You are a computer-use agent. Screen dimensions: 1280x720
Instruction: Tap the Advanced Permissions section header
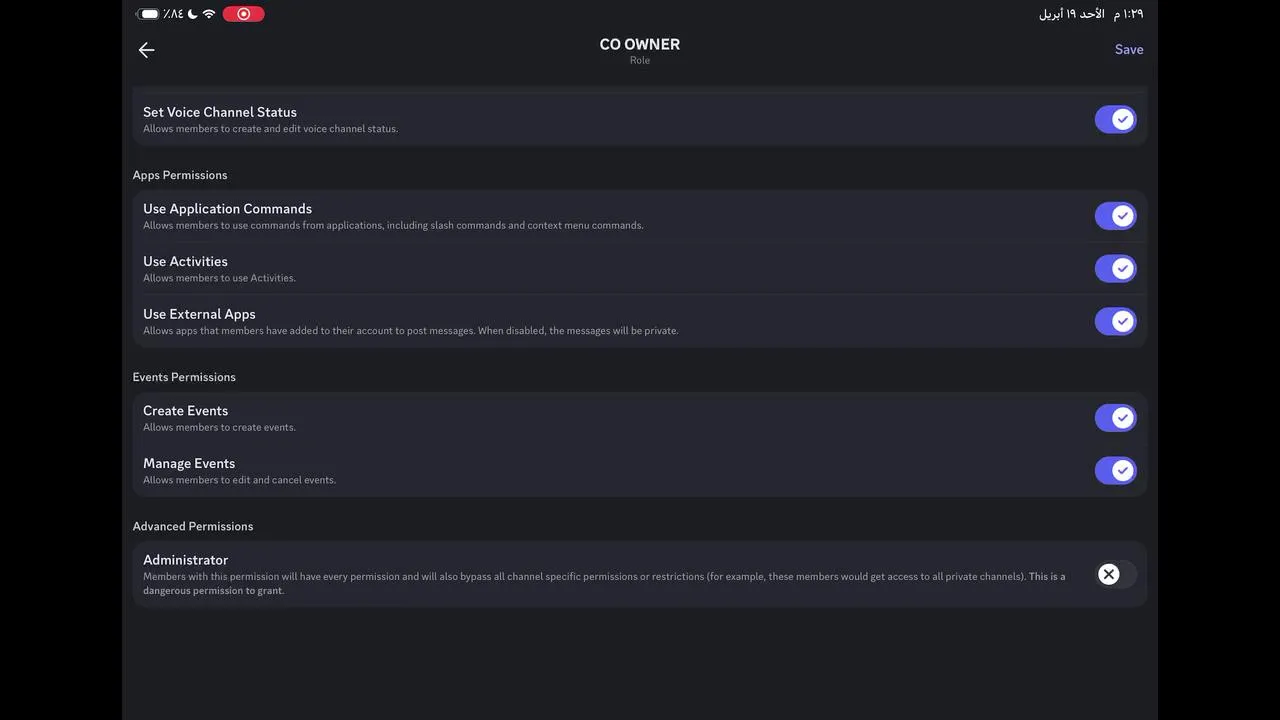(x=193, y=526)
